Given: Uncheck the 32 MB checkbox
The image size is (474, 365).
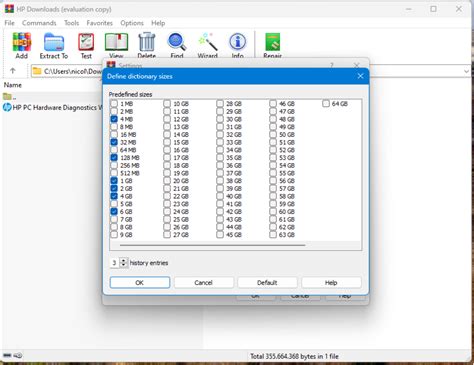Looking at the screenshot, I should click(x=114, y=142).
